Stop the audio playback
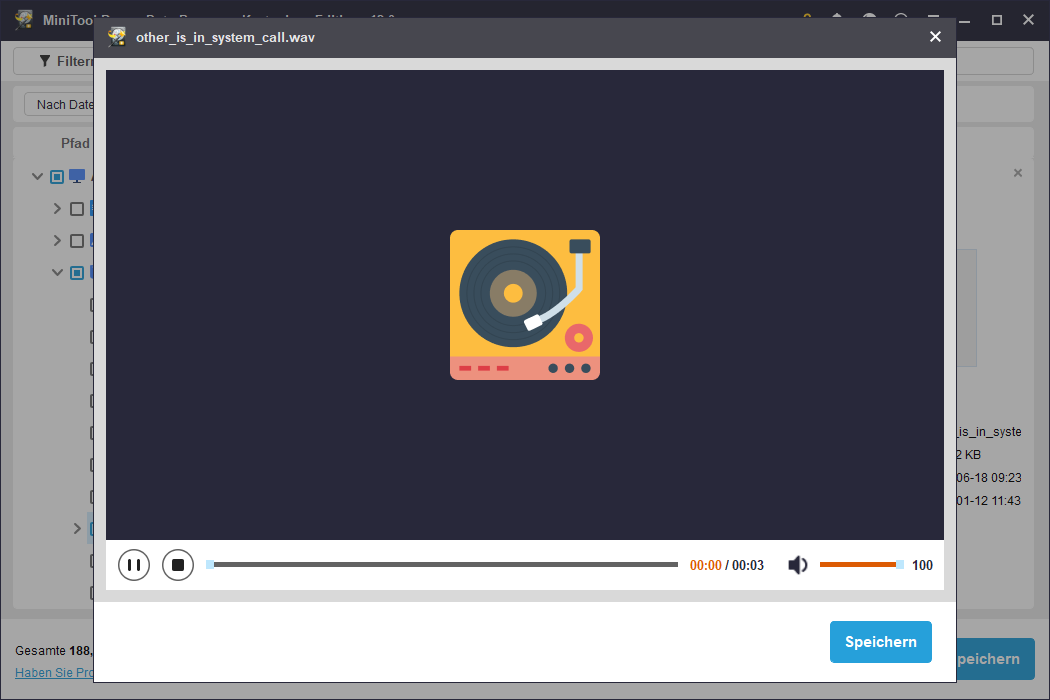Viewport: 1050px width, 700px height. tap(178, 565)
